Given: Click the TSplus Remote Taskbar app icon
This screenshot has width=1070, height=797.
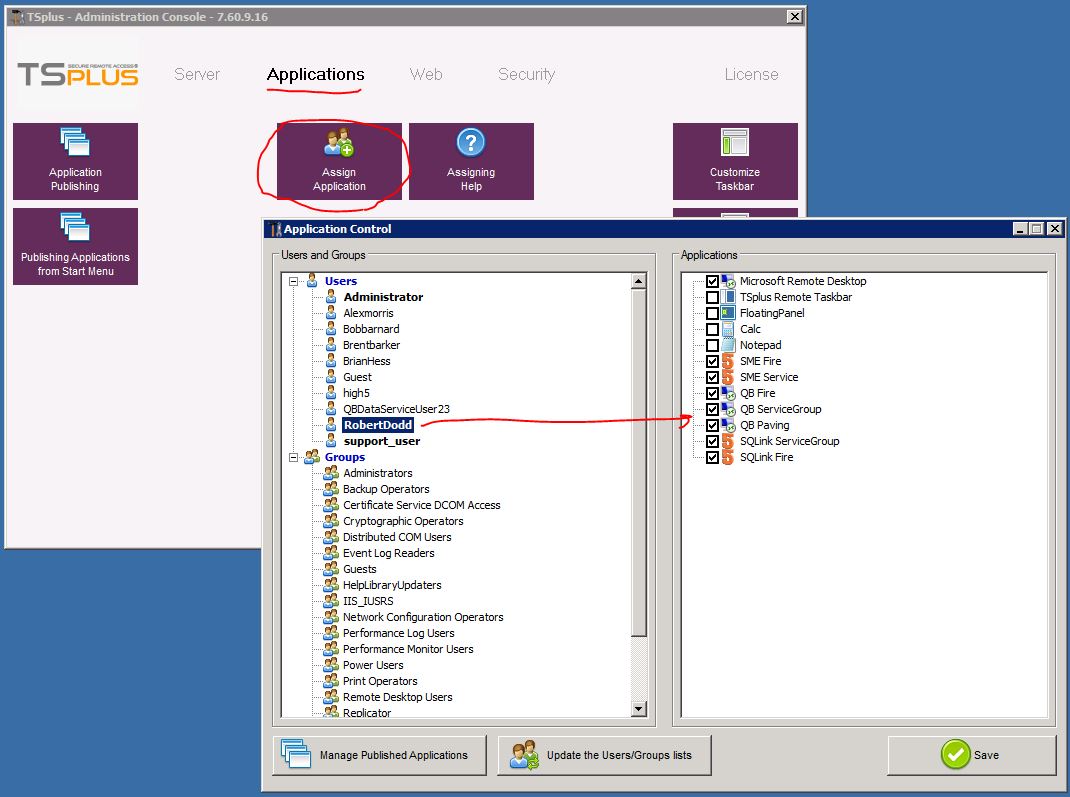Looking at the screenshot, I should tap(728, 297).
